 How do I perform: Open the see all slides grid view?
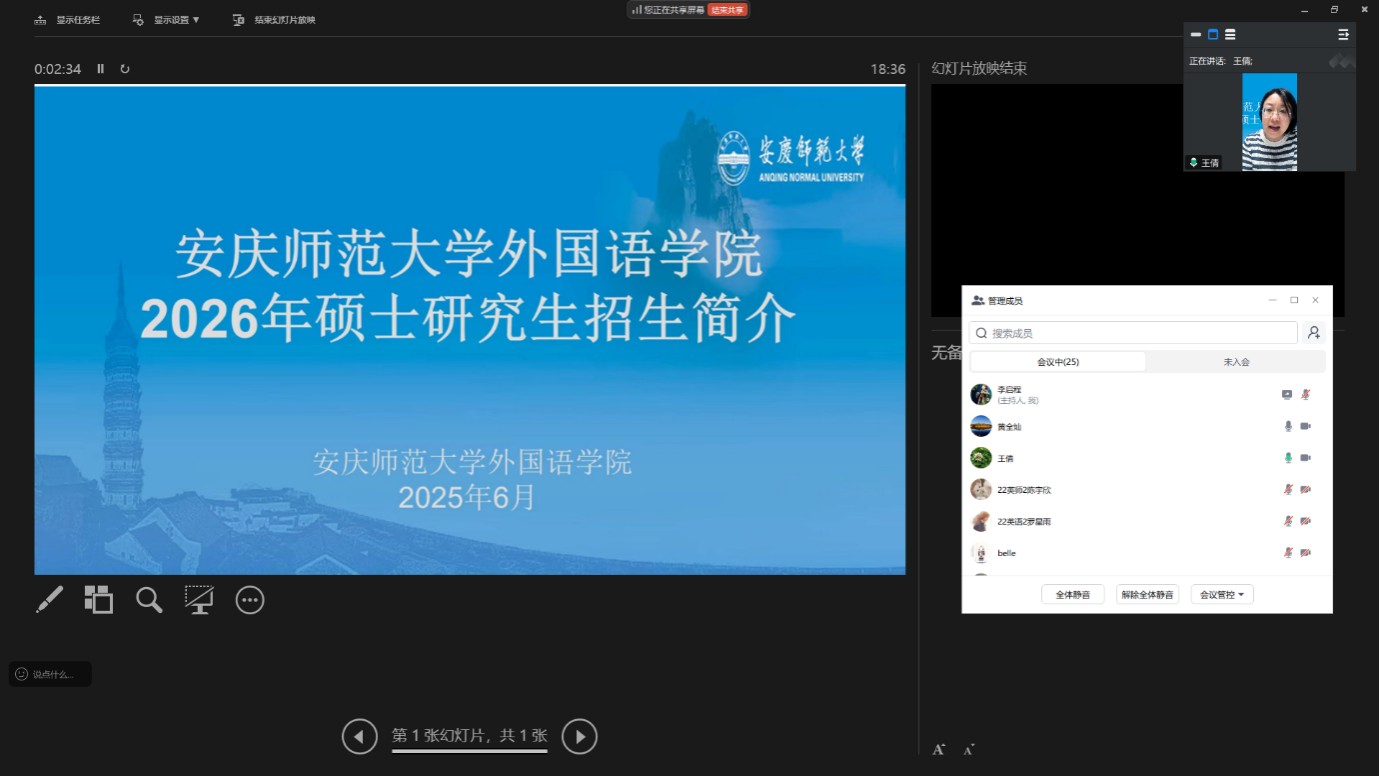(98, 599)
